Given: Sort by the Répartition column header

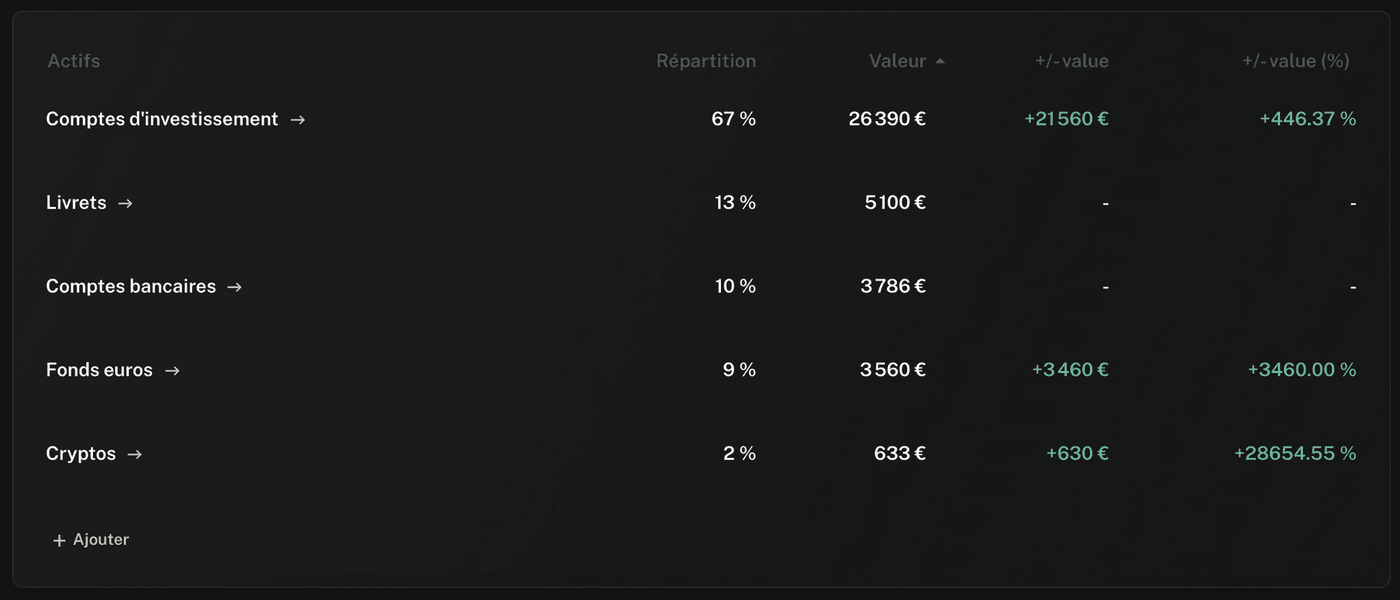Looking at the screenshot, I should click(706, 61).
